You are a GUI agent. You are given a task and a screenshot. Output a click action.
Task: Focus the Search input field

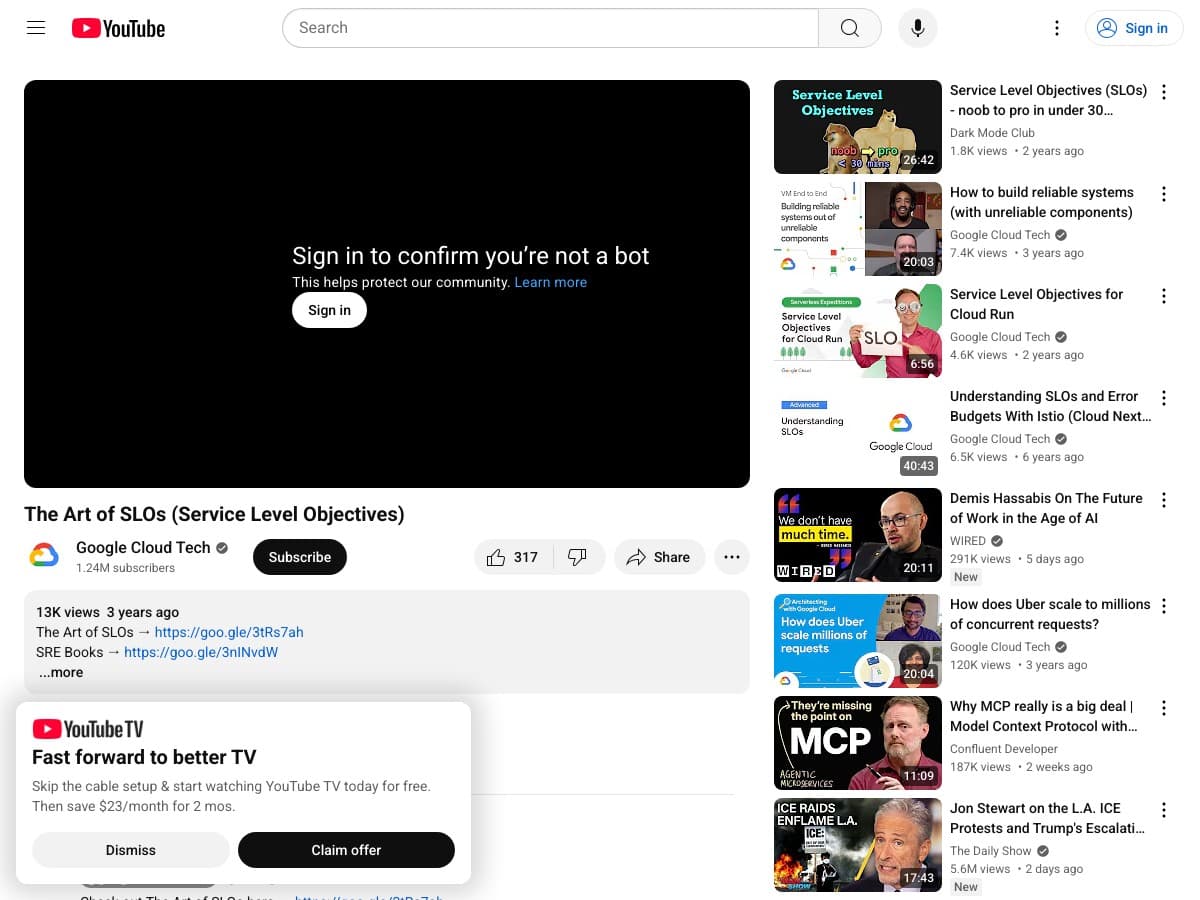(550, 28)
